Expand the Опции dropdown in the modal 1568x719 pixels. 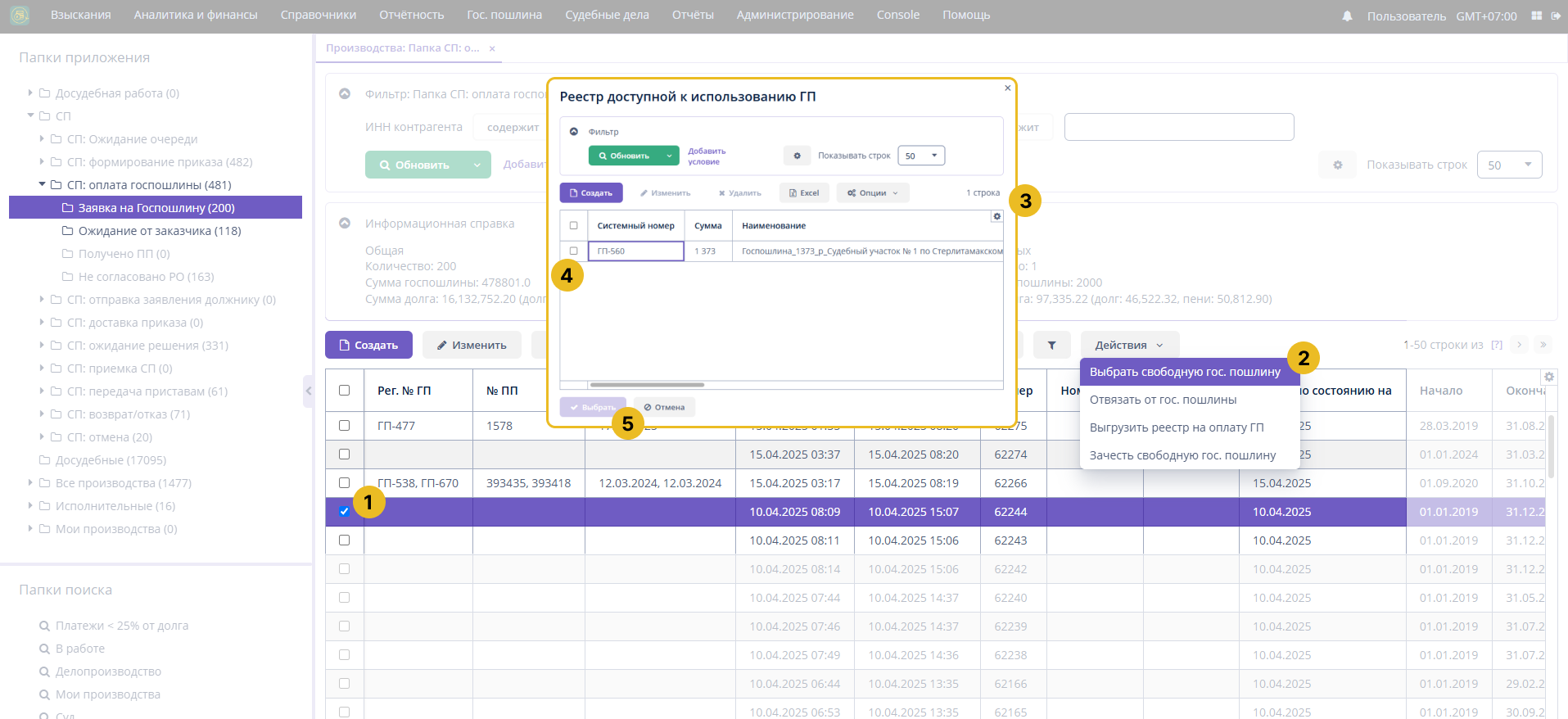pyautogui.click(x=873, y=193)
